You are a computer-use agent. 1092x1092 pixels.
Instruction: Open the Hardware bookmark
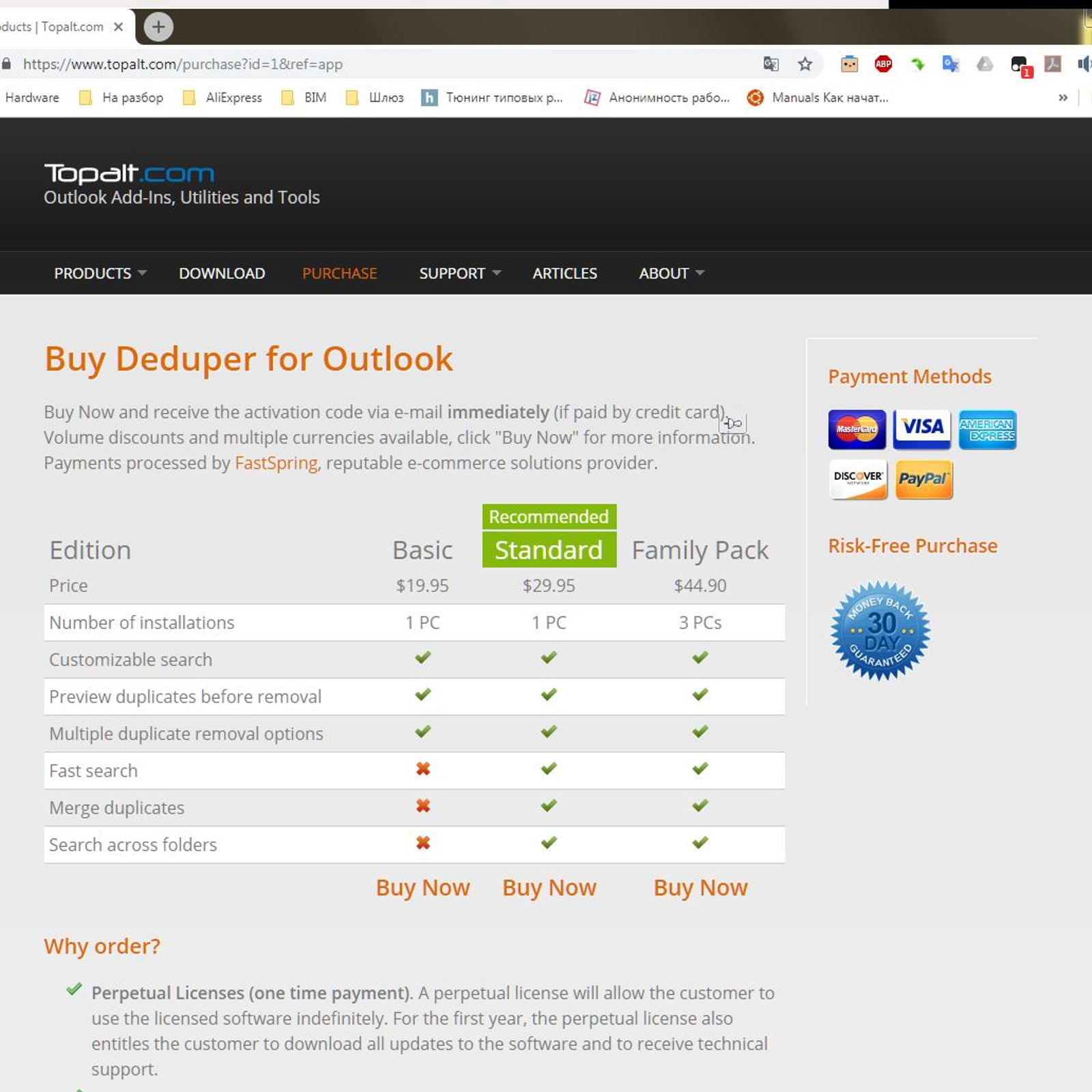31,98
